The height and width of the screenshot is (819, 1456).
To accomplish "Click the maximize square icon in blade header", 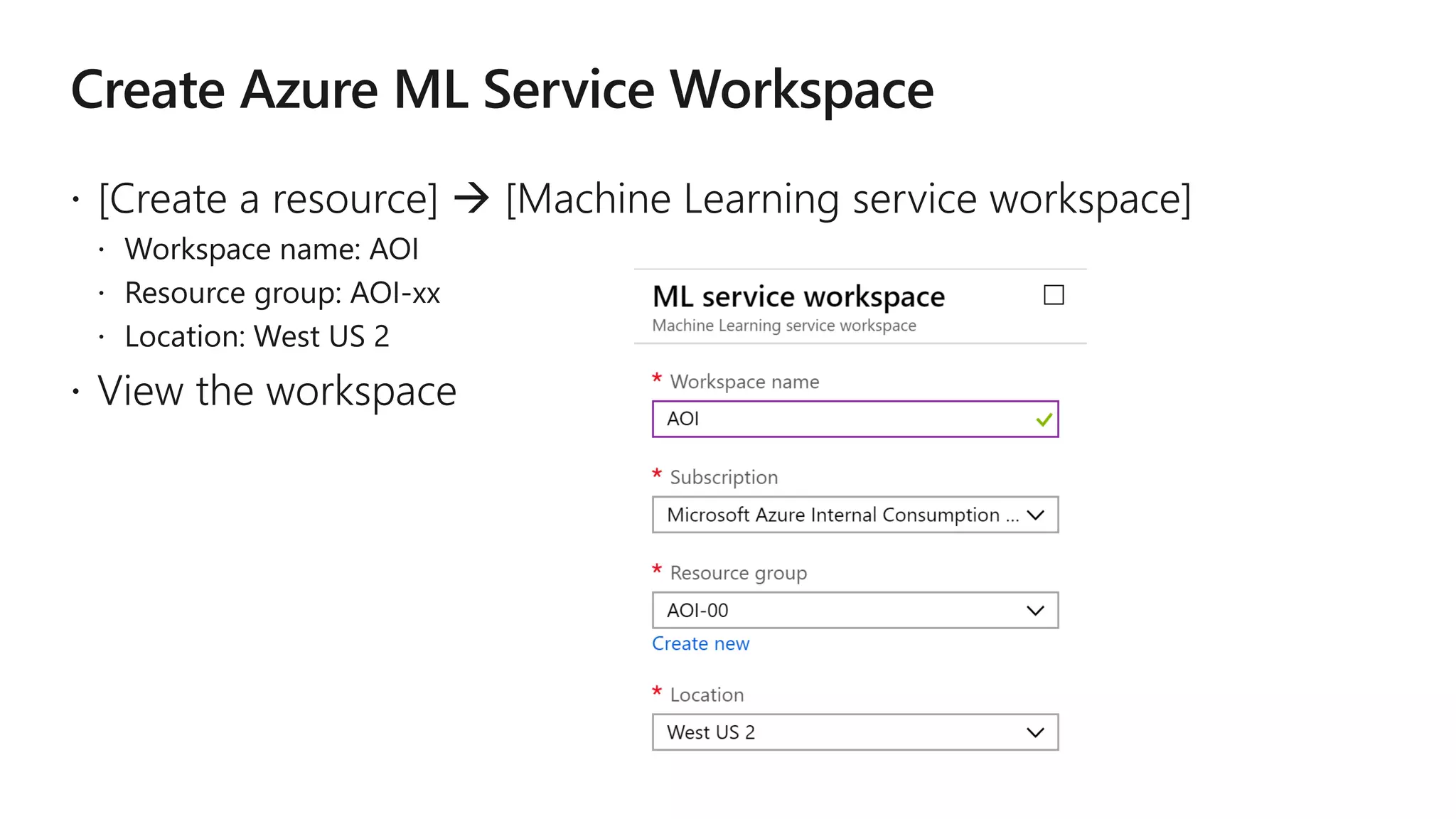I will (1053, 295).
